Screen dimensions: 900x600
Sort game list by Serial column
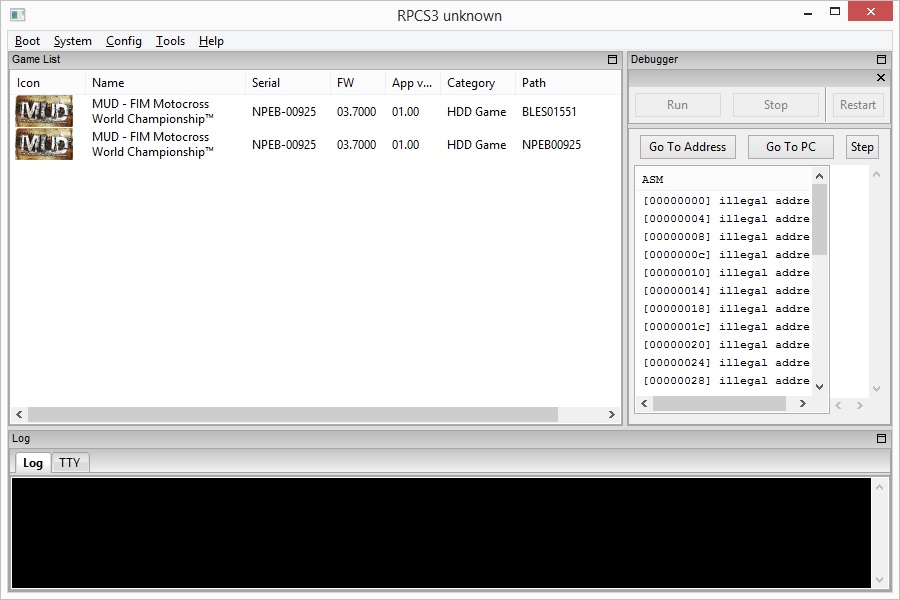[288, 83]
